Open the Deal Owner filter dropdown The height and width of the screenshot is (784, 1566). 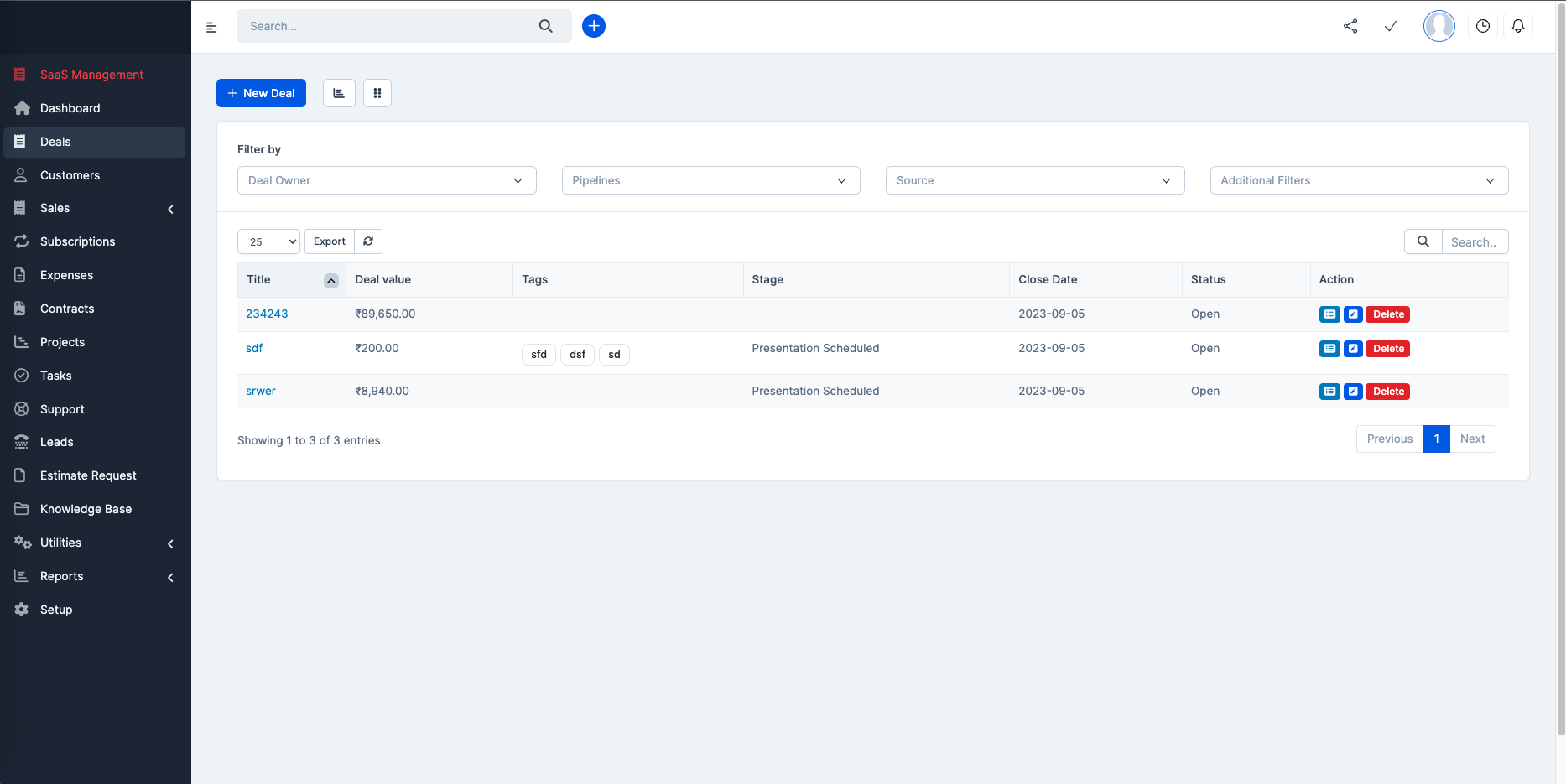387,180
